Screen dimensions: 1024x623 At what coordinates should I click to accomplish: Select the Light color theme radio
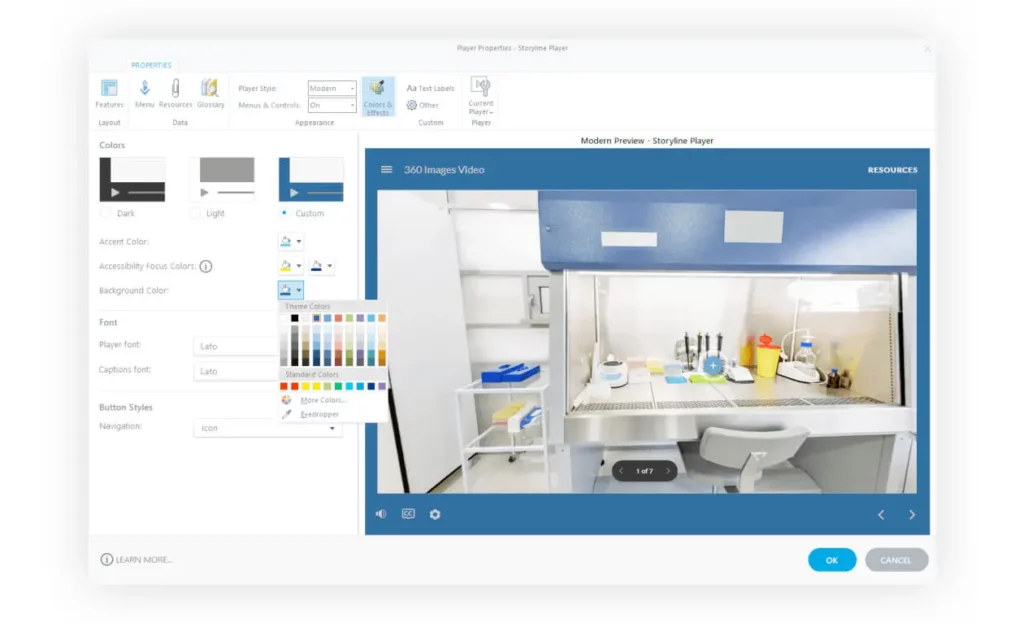(195, 213)
